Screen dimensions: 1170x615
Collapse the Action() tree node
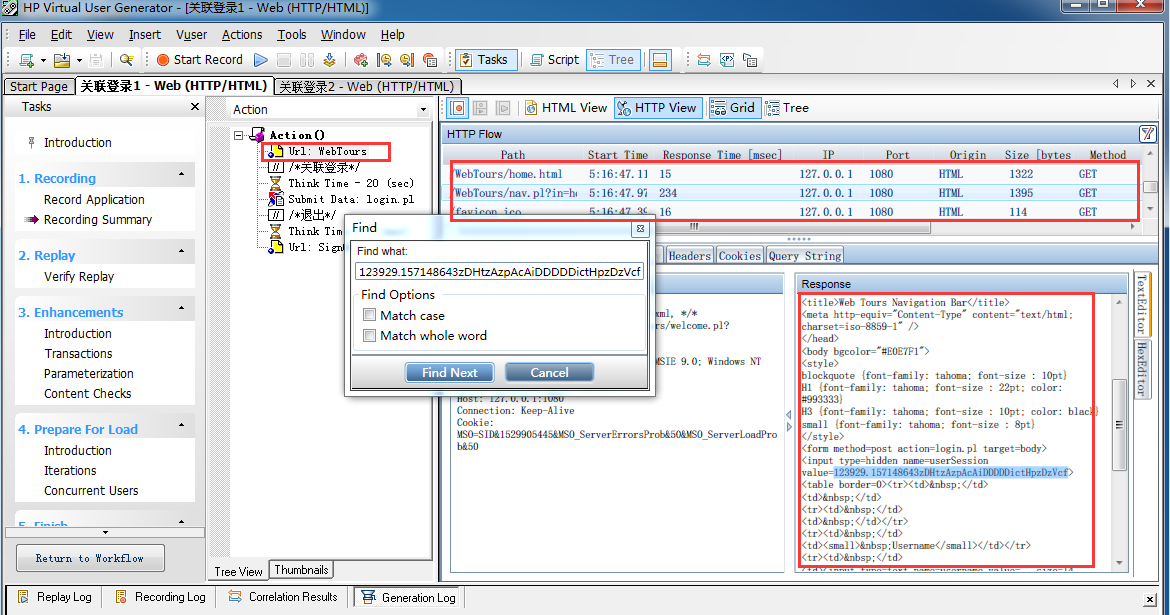239,135
